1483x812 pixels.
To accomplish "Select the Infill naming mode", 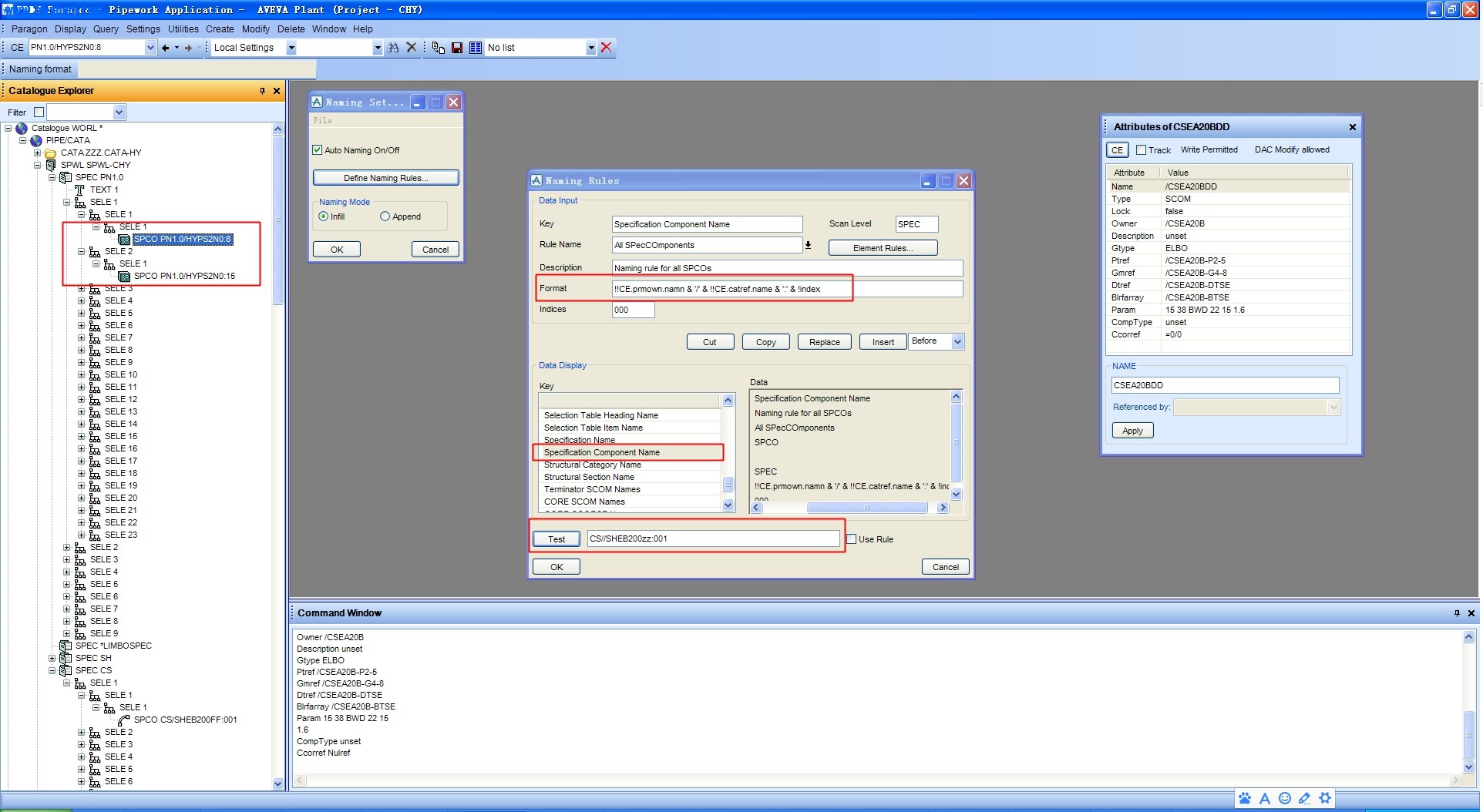I will (x=324, y=216).
